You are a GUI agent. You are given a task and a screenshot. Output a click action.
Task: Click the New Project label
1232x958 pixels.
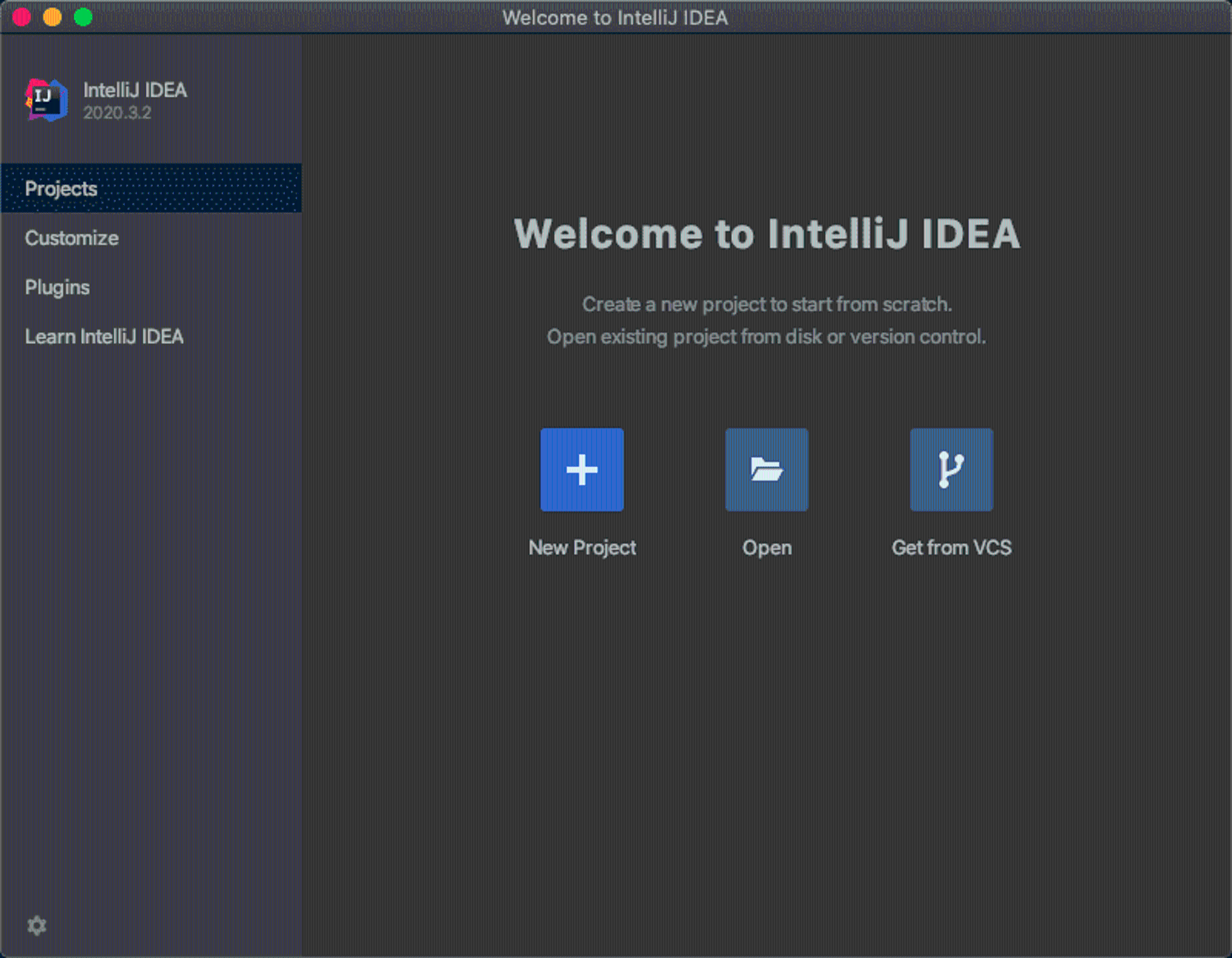(582, 548)
